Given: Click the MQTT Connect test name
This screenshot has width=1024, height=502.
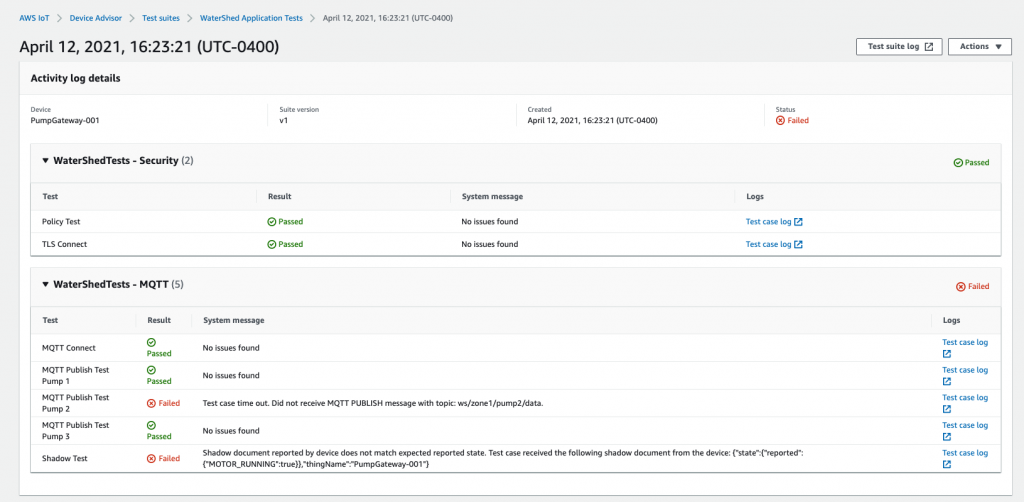Looking at the screenshot, I should [x=69, y=348].
